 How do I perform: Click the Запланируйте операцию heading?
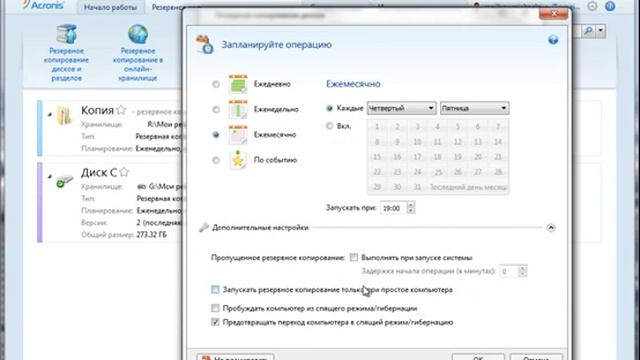click(x=276, y=44)
